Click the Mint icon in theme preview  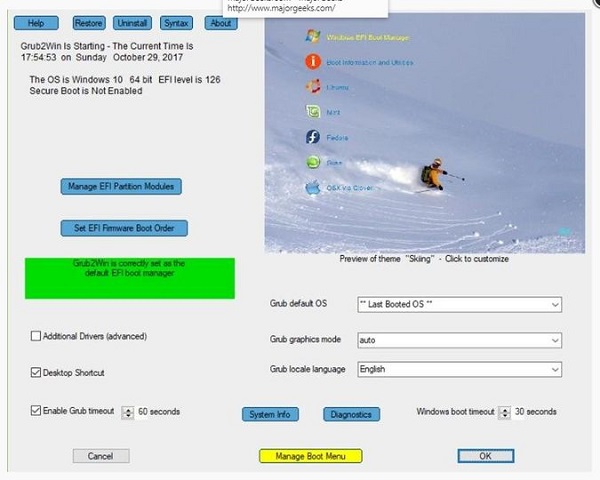click(313, 112)
